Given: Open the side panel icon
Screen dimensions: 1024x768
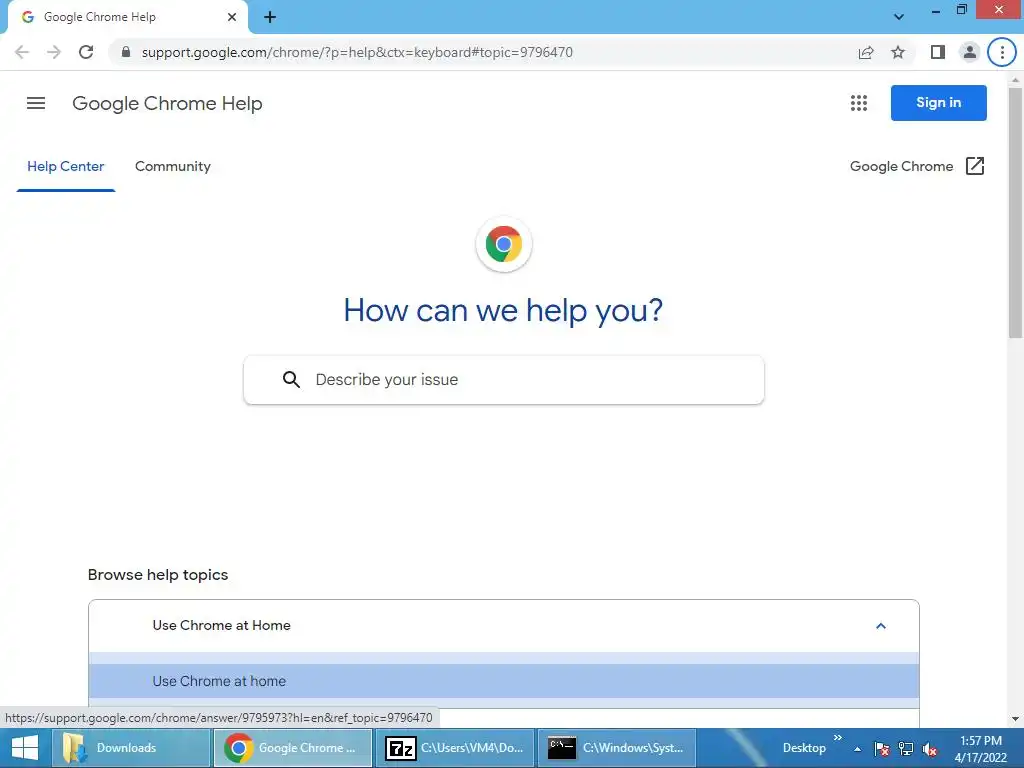Looking at the screenshot, I should pos(938,52).
